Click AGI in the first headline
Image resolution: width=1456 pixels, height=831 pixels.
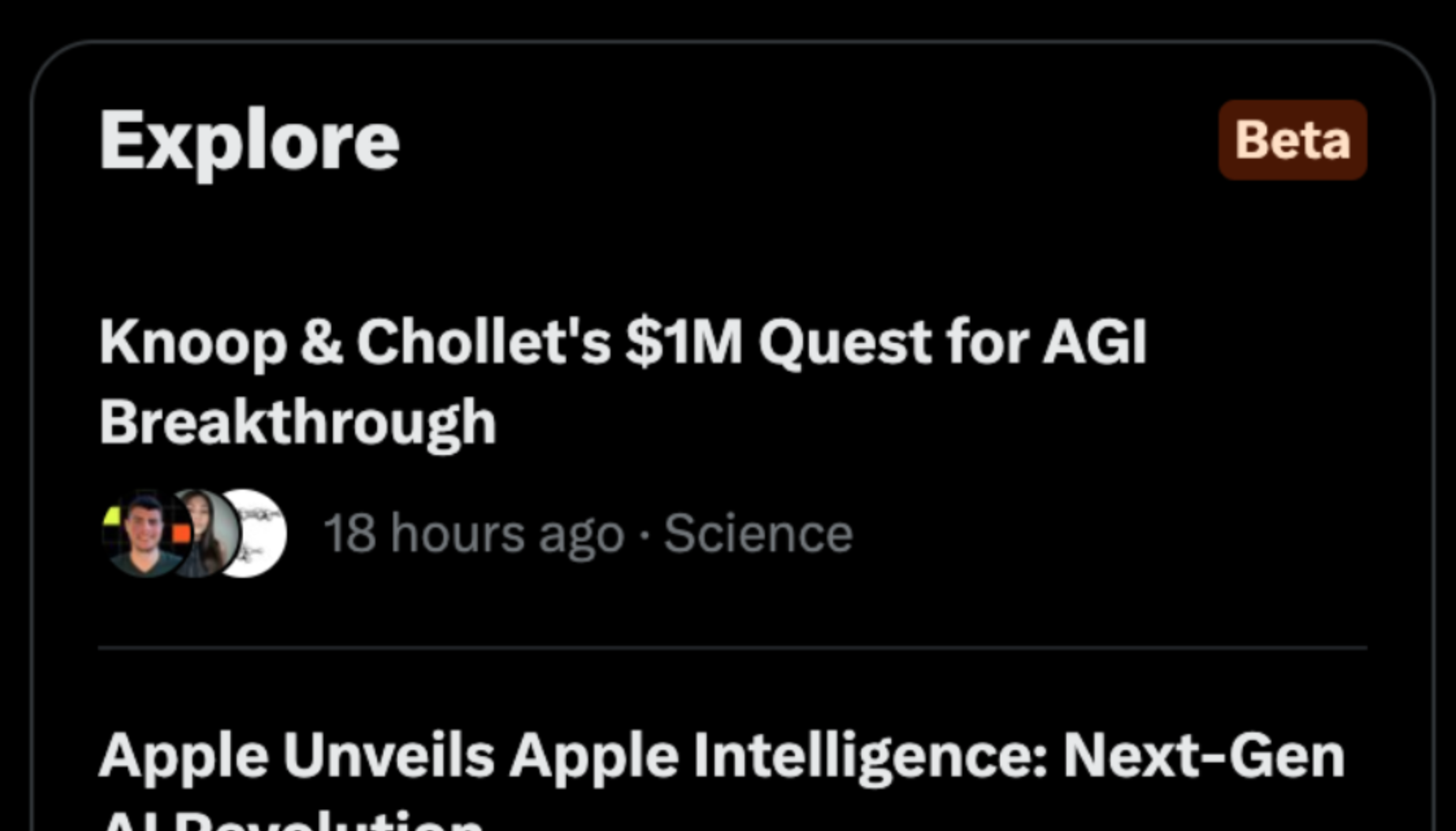(1094, 342)
